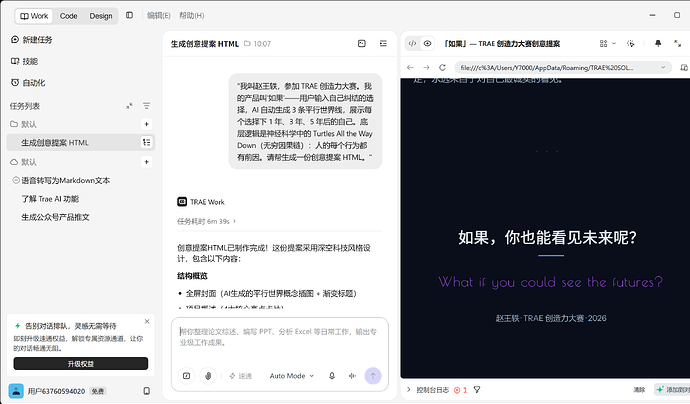The width and height of the screenshot is (690, 404).
Task: Toggle the 极速 fast mode option
Action: click(240, 376)
